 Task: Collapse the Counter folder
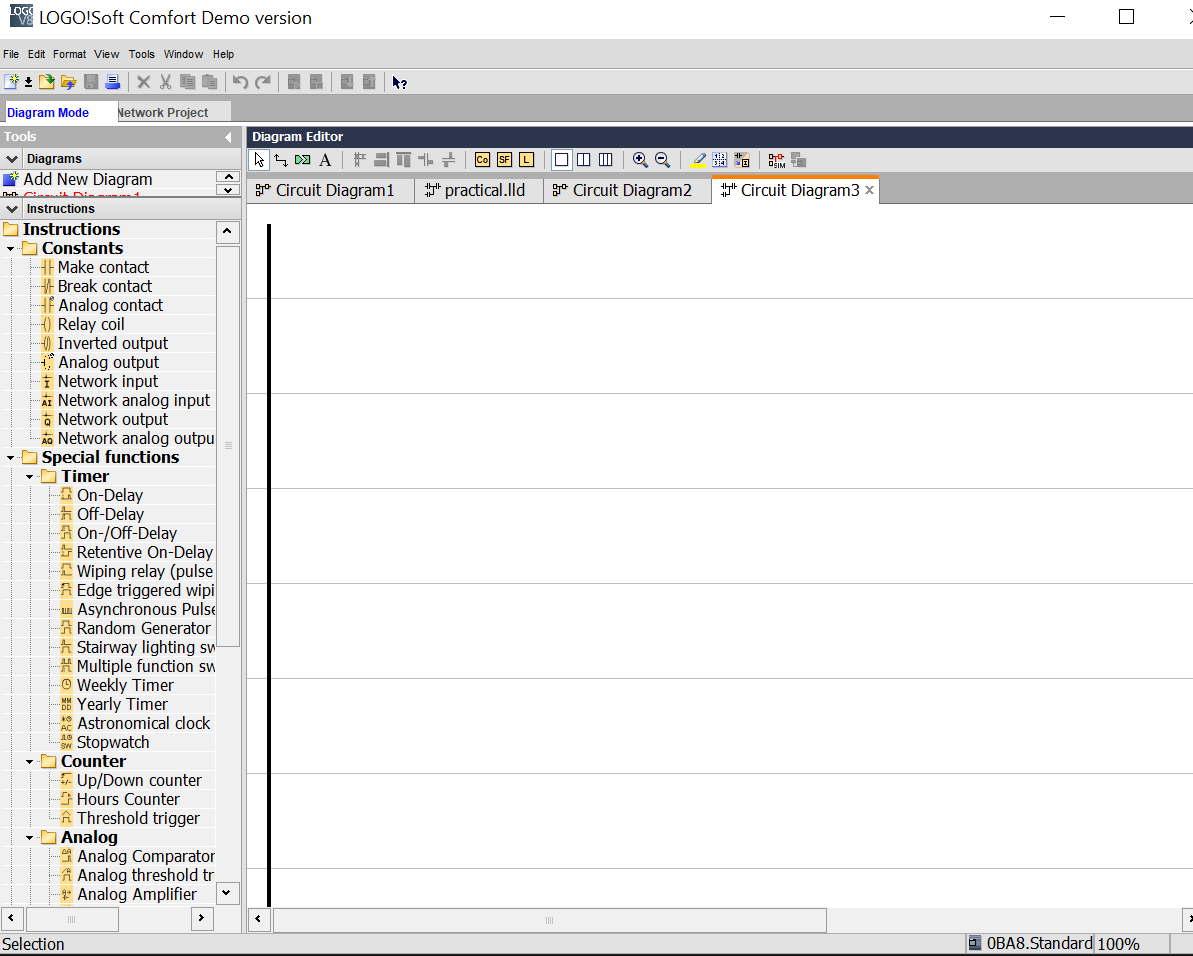30,762
